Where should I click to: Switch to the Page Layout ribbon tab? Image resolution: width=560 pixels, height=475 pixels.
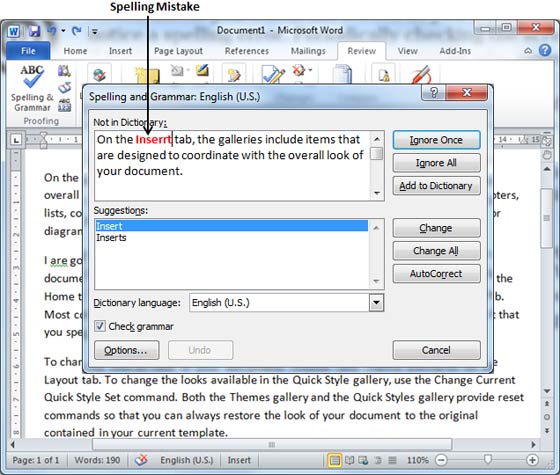click(x=178, y=51)
